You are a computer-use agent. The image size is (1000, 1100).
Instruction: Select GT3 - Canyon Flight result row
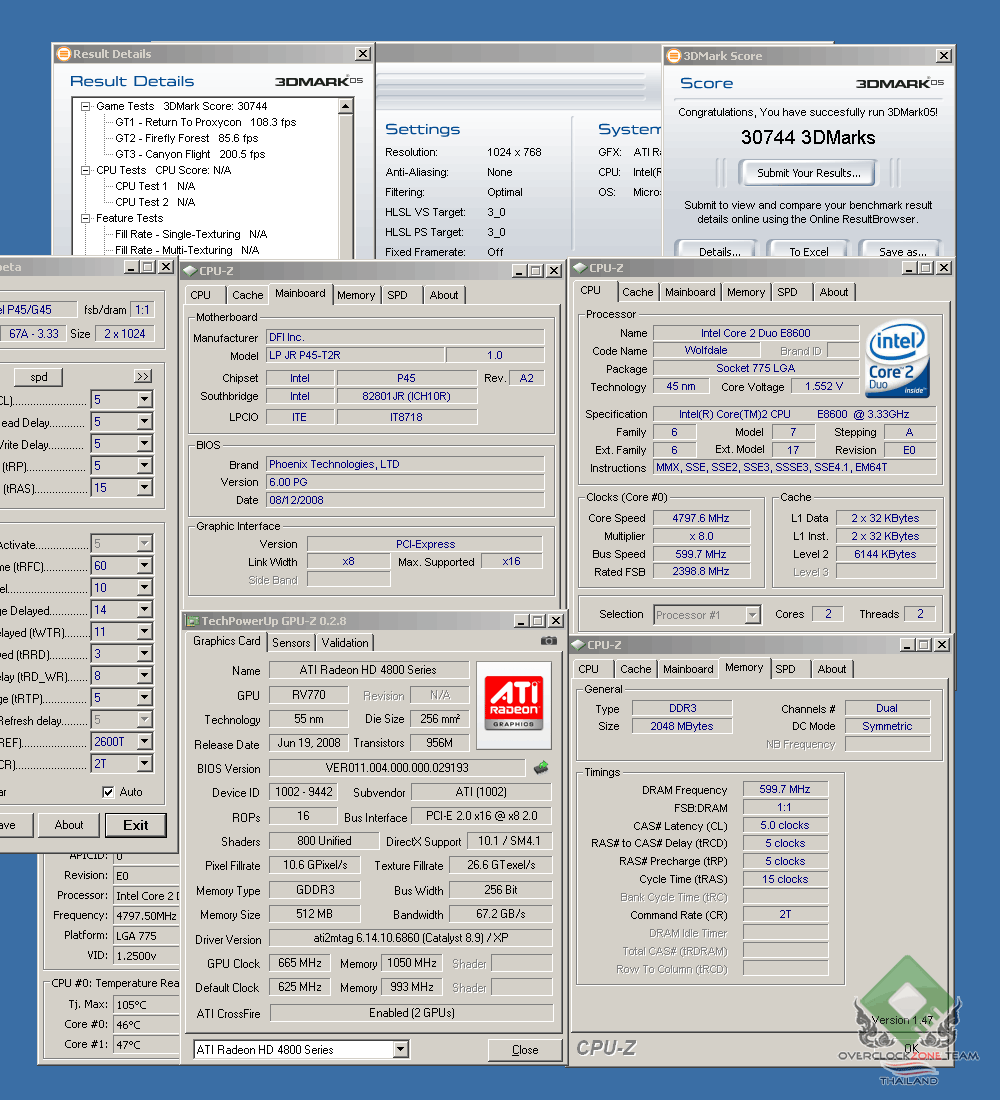[x=190, y=154]
